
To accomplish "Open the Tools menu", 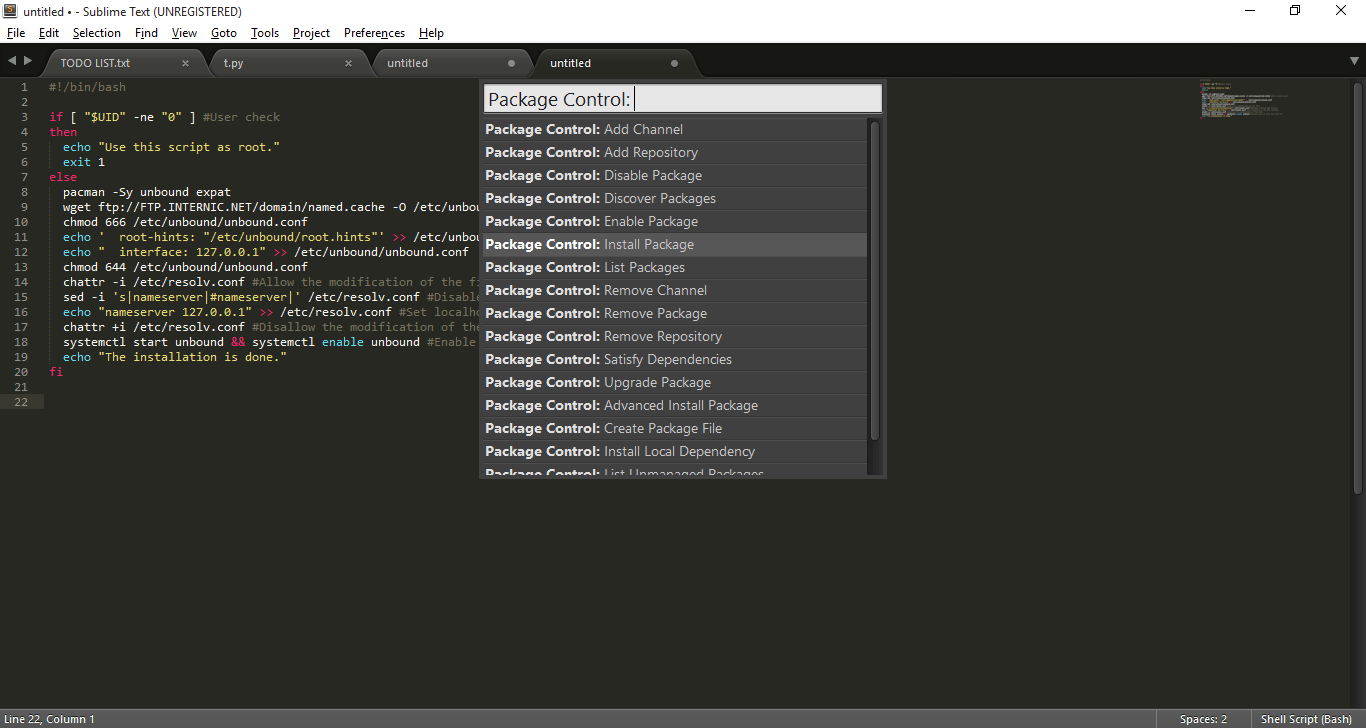I will 265,33.
